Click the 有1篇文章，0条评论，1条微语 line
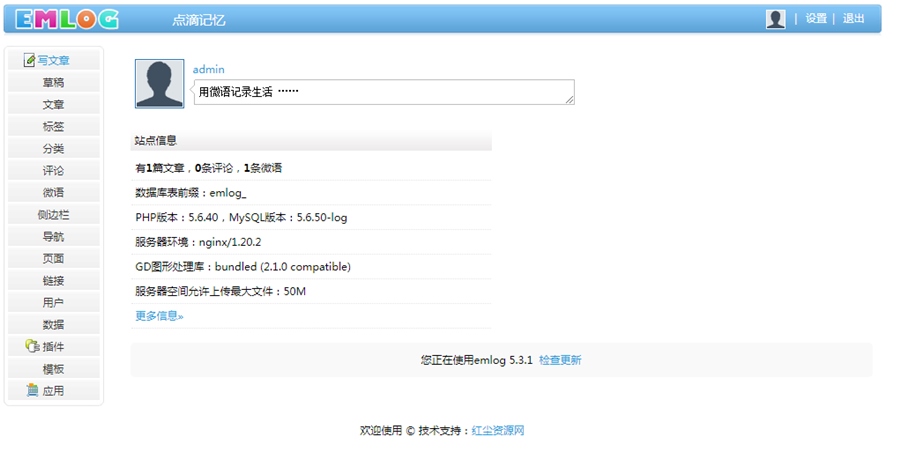This screenshot has height=451, width=900. pyautogui.click(x=208, y=168)
